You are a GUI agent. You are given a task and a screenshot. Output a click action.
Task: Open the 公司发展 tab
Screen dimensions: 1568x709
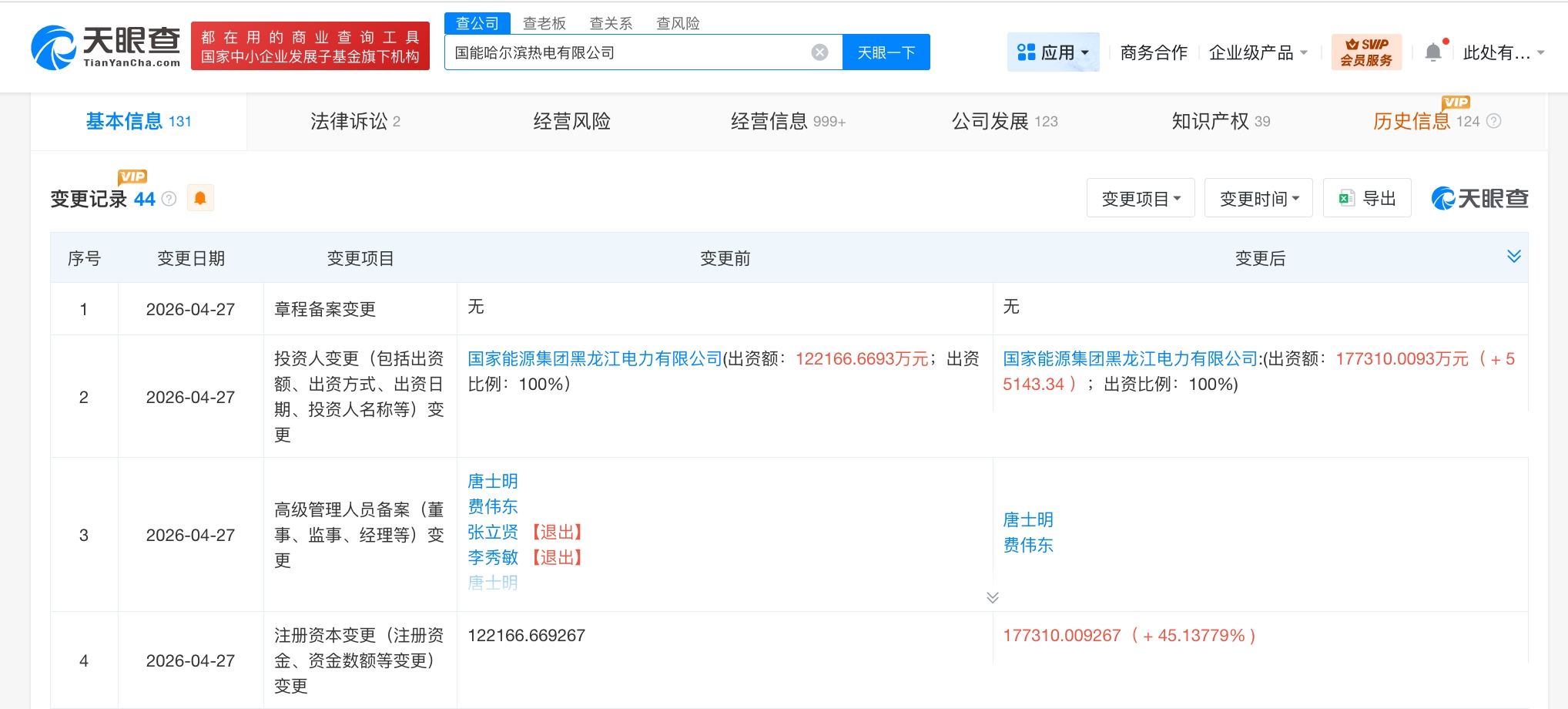pos(1004,121)
